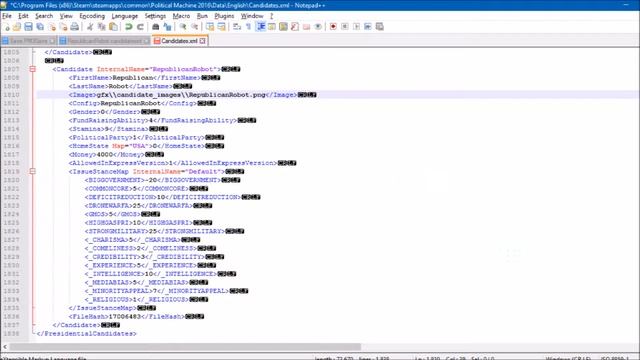The image size is (640, 360).
Task: Click the _INTELLIGENCE value line
Action: click(160, 274)
